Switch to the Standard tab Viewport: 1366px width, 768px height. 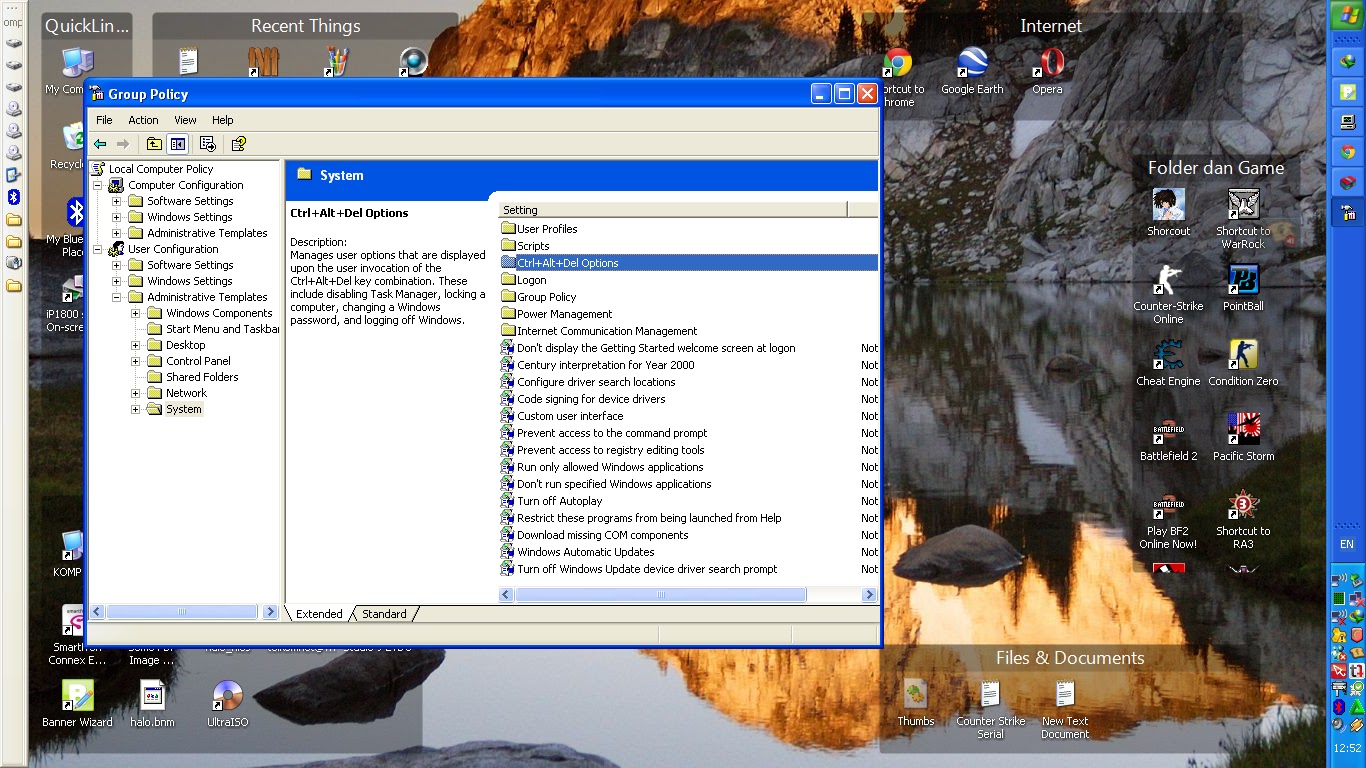click(384, 614)
